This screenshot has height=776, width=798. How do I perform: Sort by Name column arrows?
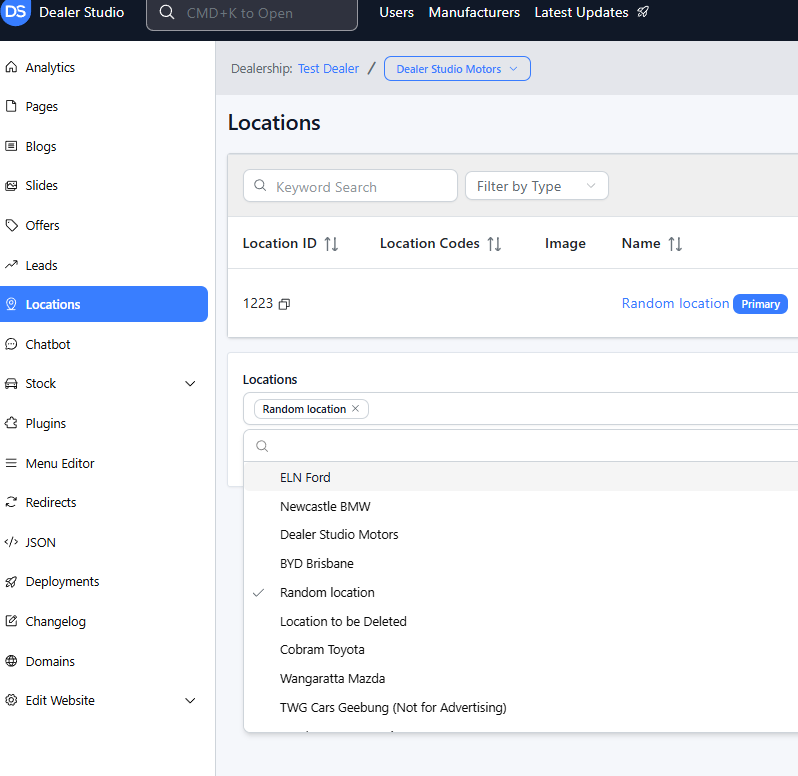click(675, 244)
